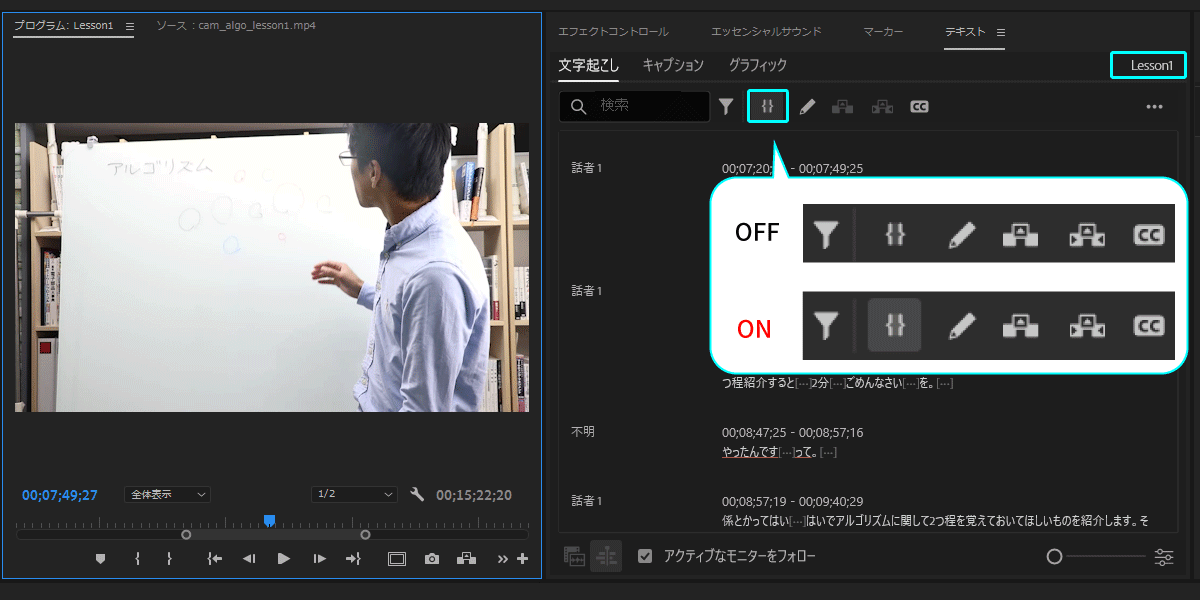Click timecode 00;08;47;25 - 00;08;57;16

coord(792,433)
